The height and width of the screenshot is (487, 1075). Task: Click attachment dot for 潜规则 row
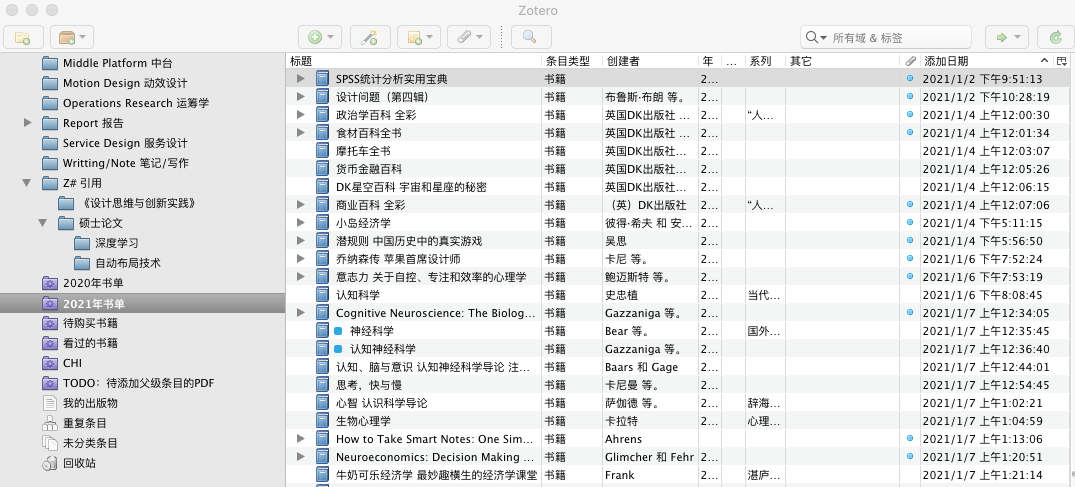pos(910,241)
